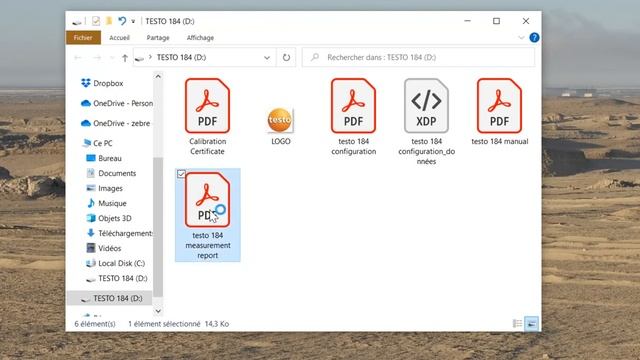
Task: Click the Undo quick access icon
Action: [x=122, y=21]
